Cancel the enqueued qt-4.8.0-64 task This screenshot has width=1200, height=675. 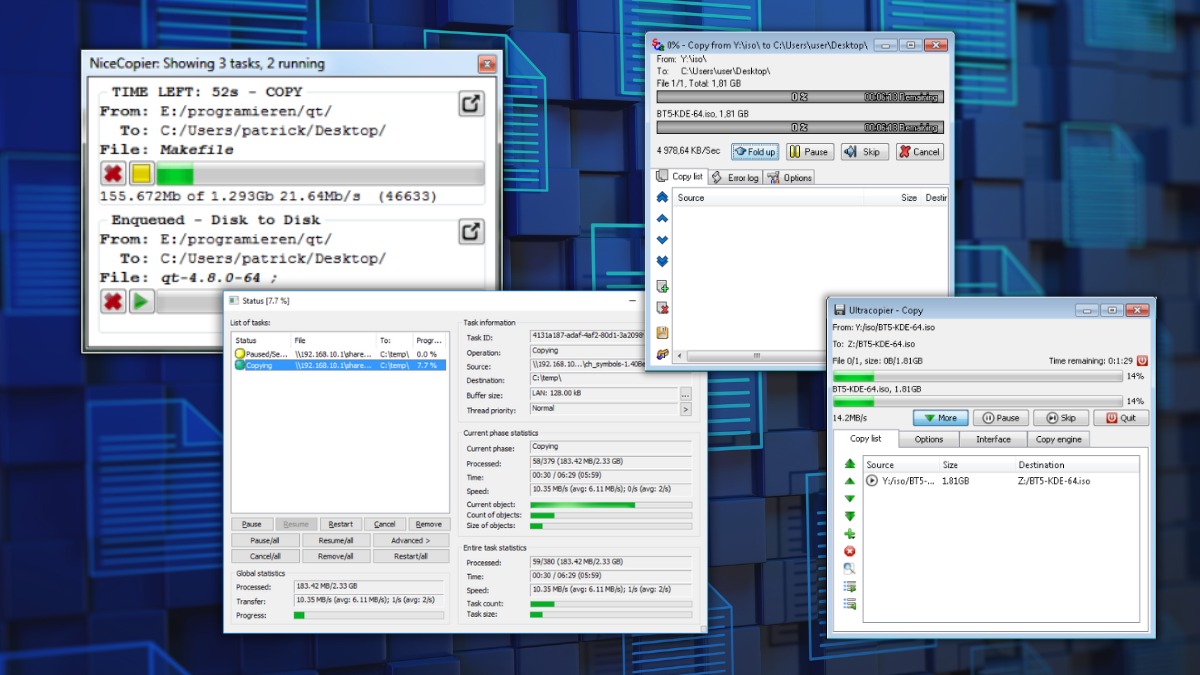[x=113, y=301]
